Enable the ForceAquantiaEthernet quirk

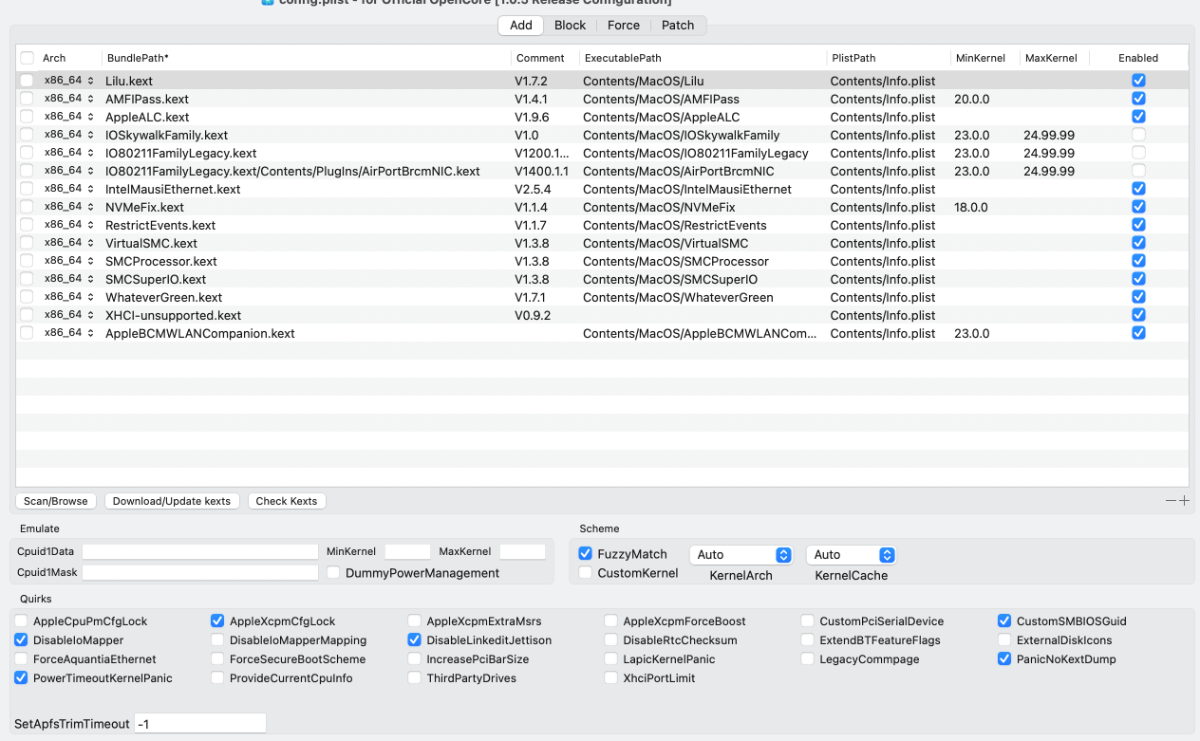coord(21,659)
